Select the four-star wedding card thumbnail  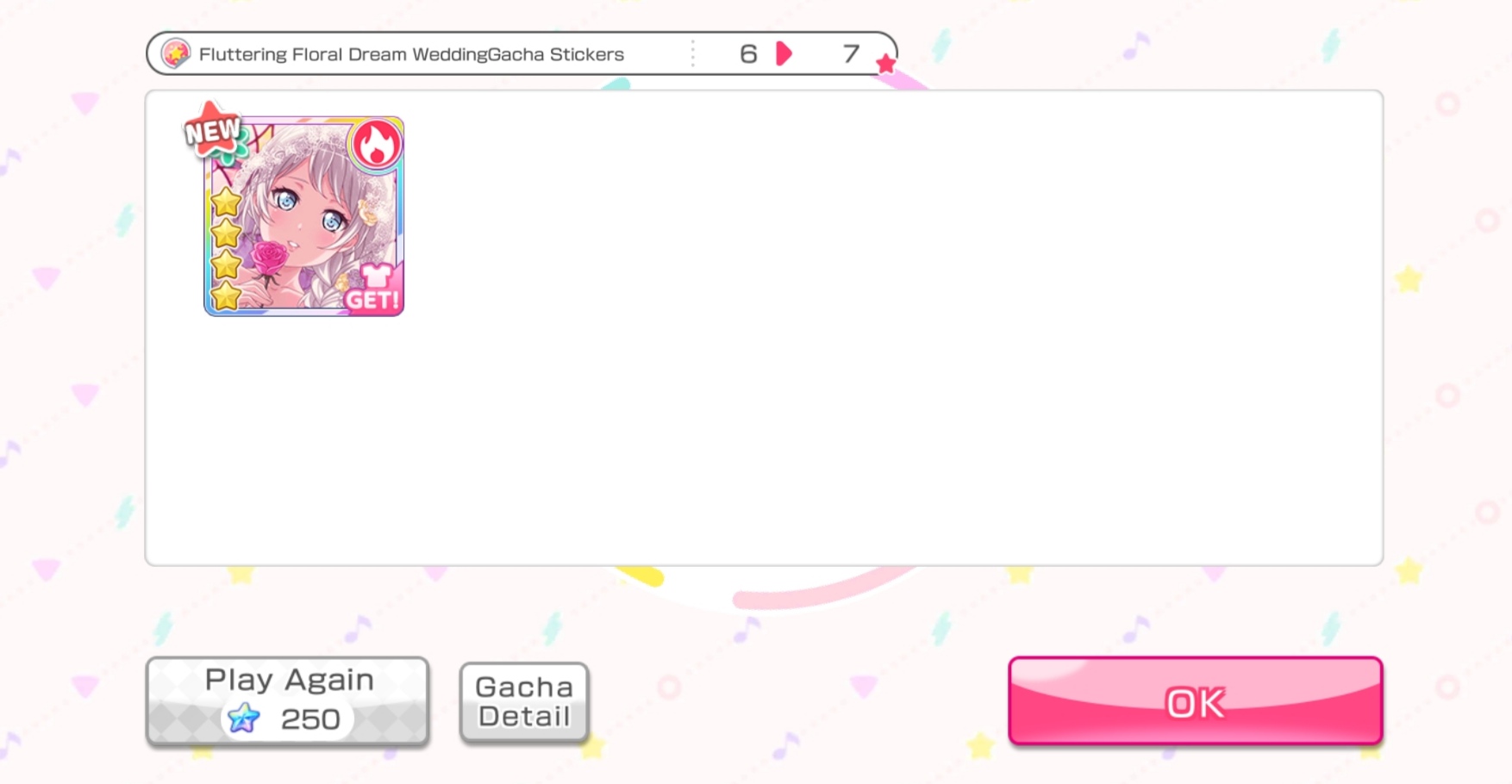click(x=303, y=216)
